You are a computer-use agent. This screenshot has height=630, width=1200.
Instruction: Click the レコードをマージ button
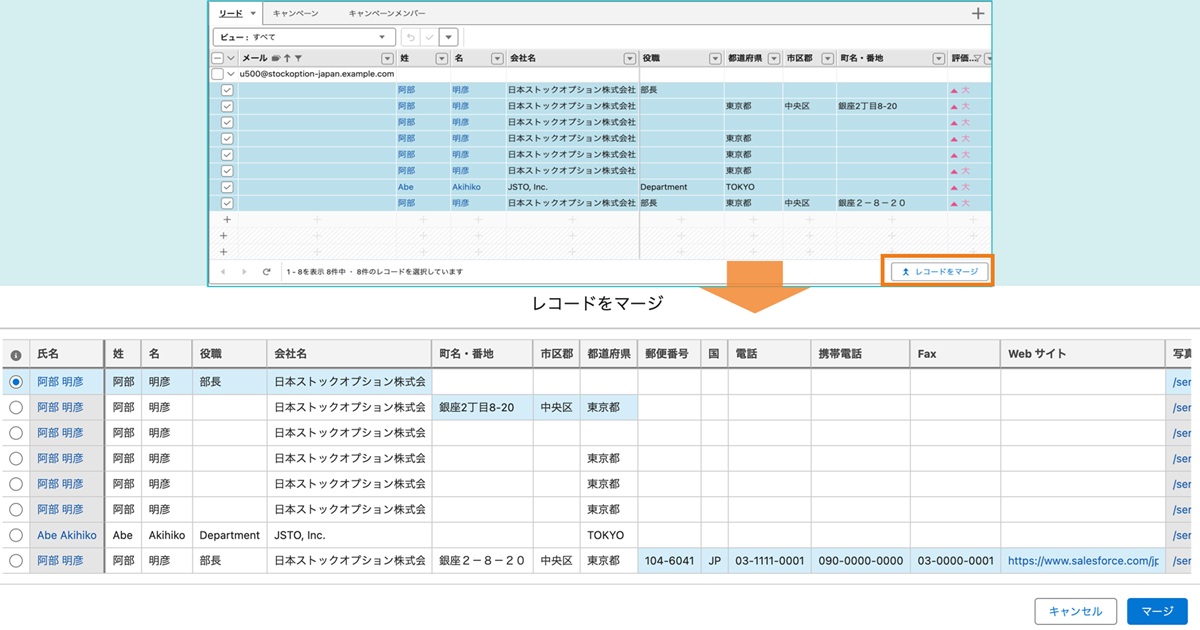click(x=939, y=271)
